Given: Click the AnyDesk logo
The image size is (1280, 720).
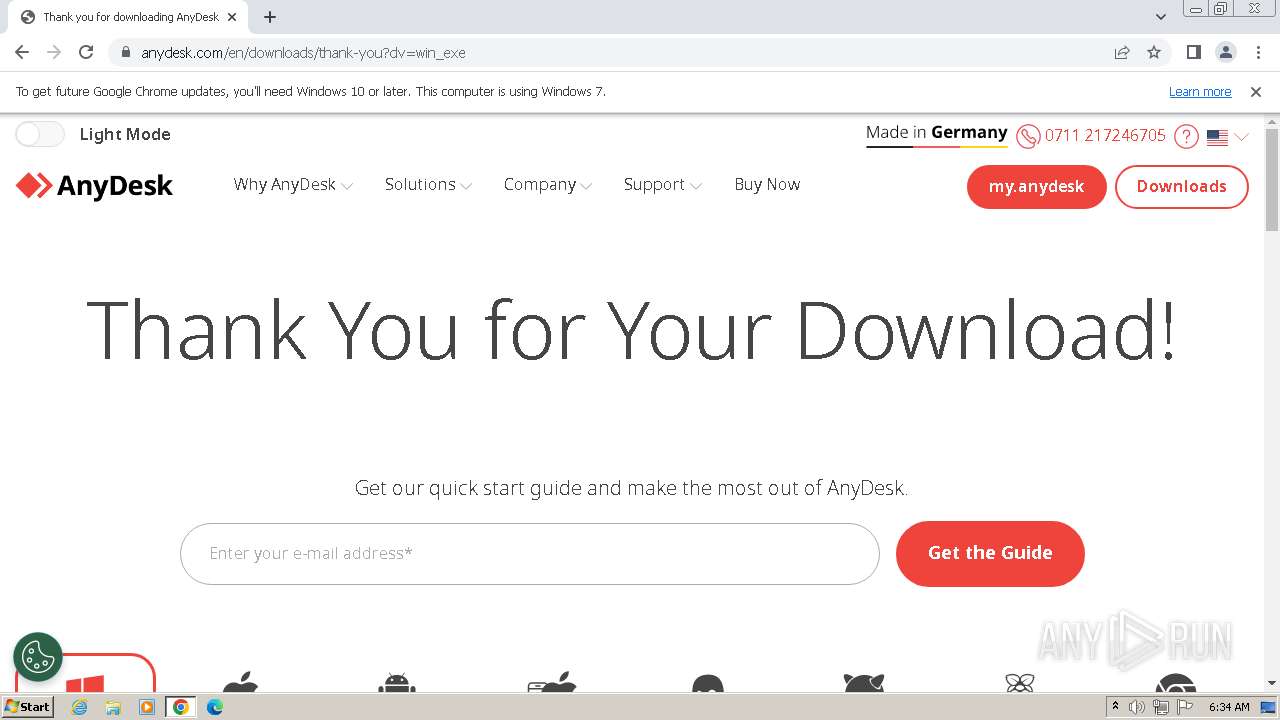Looking at the screenshot, I should (x=95, y=186).
